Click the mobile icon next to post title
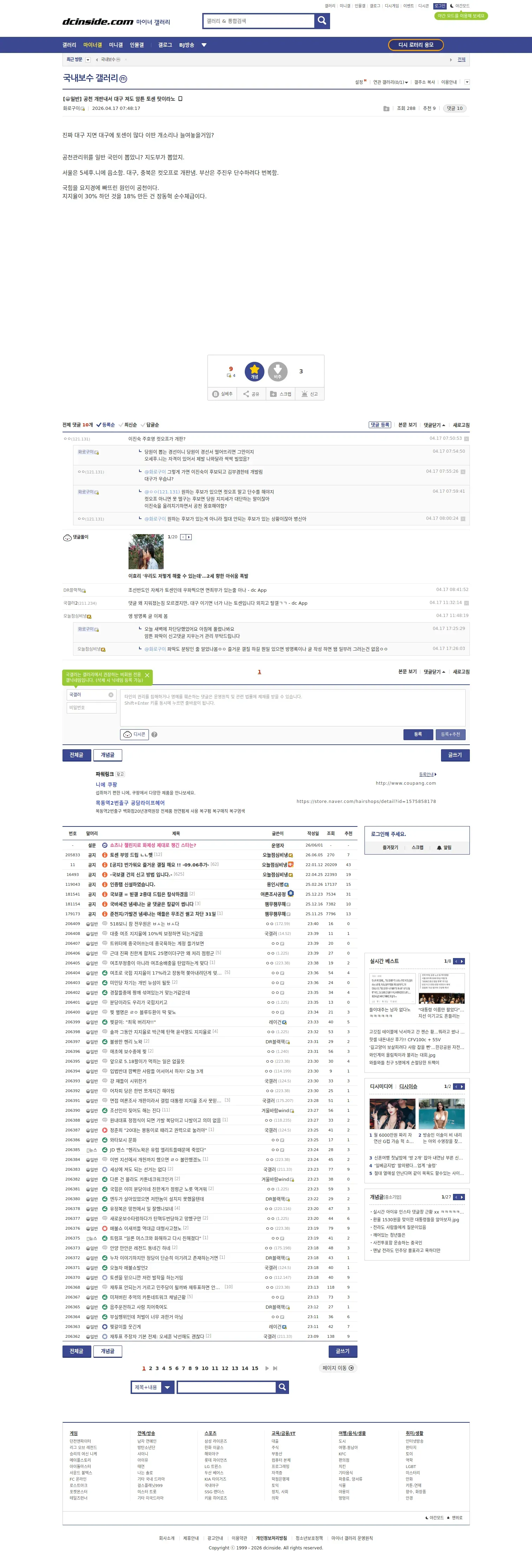Screen dimensions: 532x1568 (180, 99)
